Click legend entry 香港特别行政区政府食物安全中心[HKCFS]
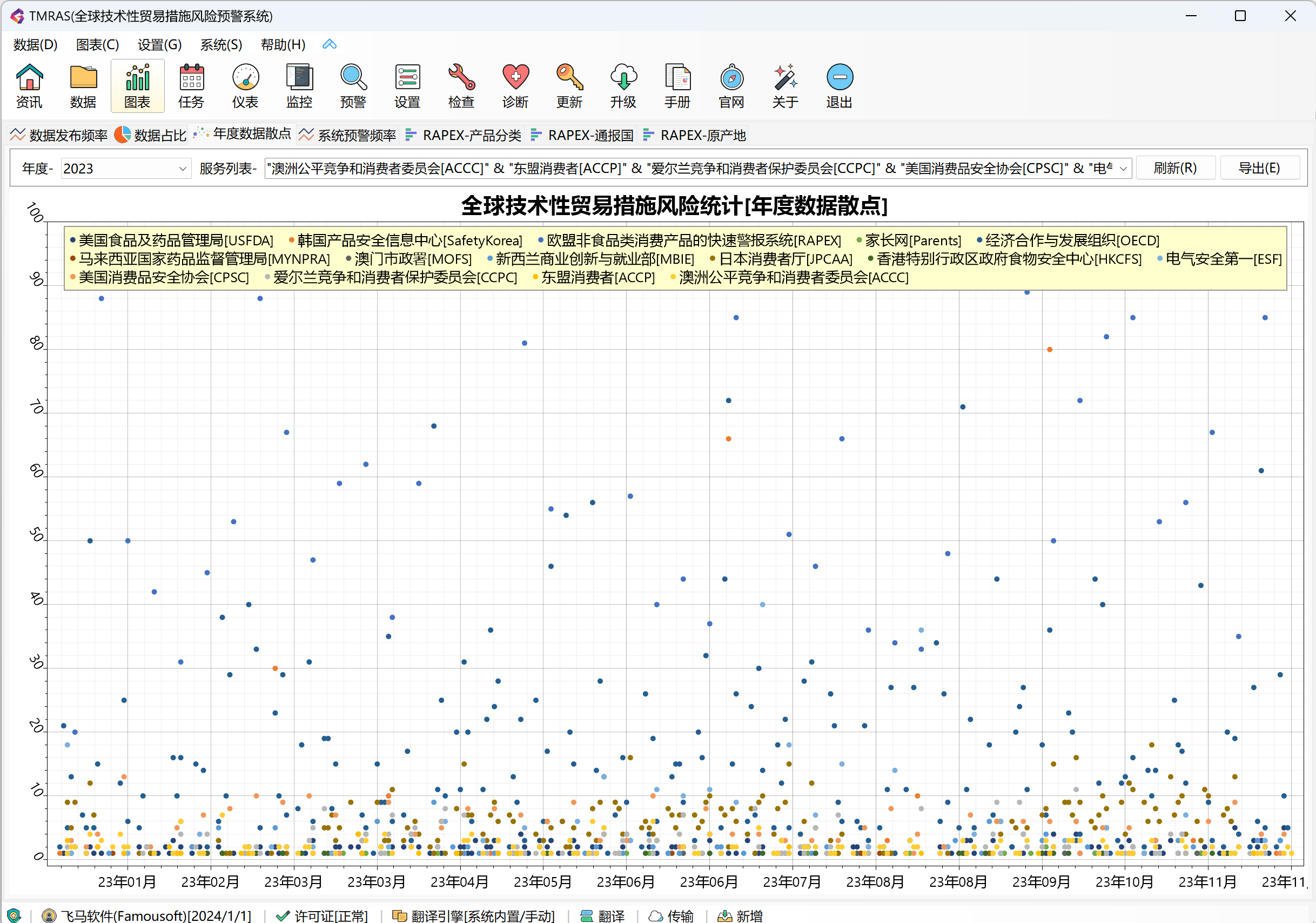Image resolution: width=1316 pixels, height=923 pixels. (1004, 258)
